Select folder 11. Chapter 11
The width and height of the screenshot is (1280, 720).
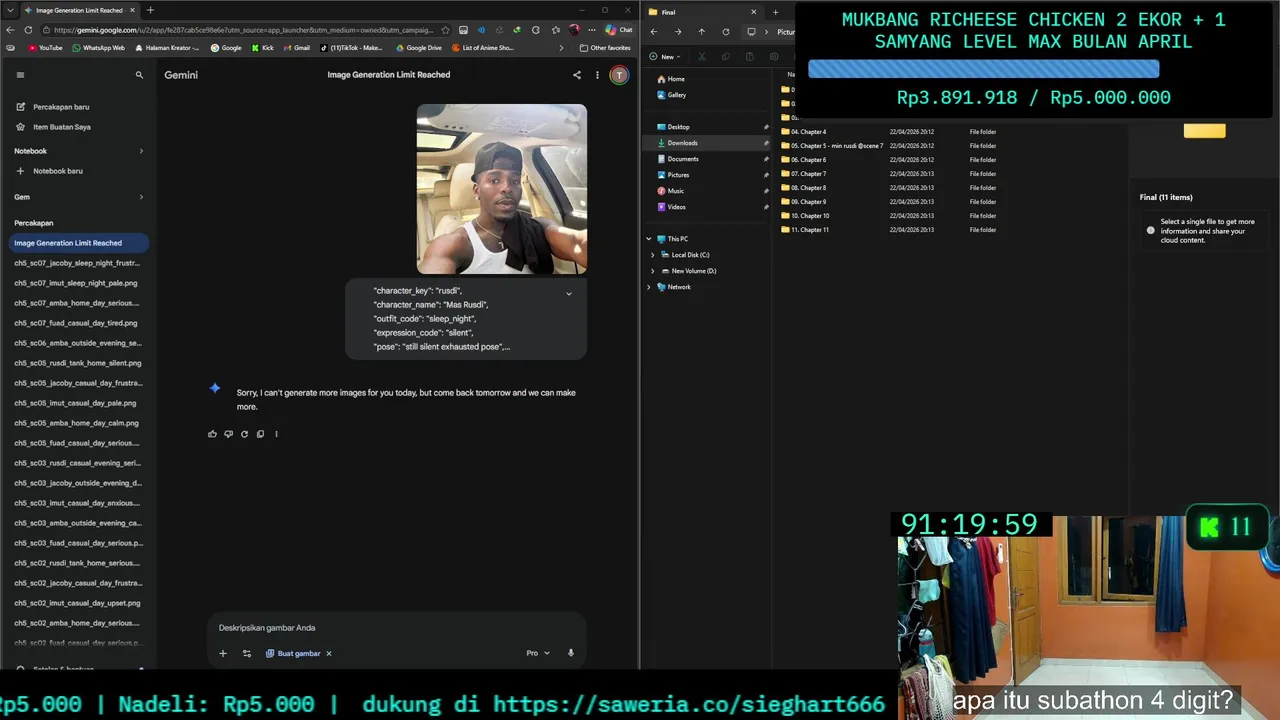[809, 230]
